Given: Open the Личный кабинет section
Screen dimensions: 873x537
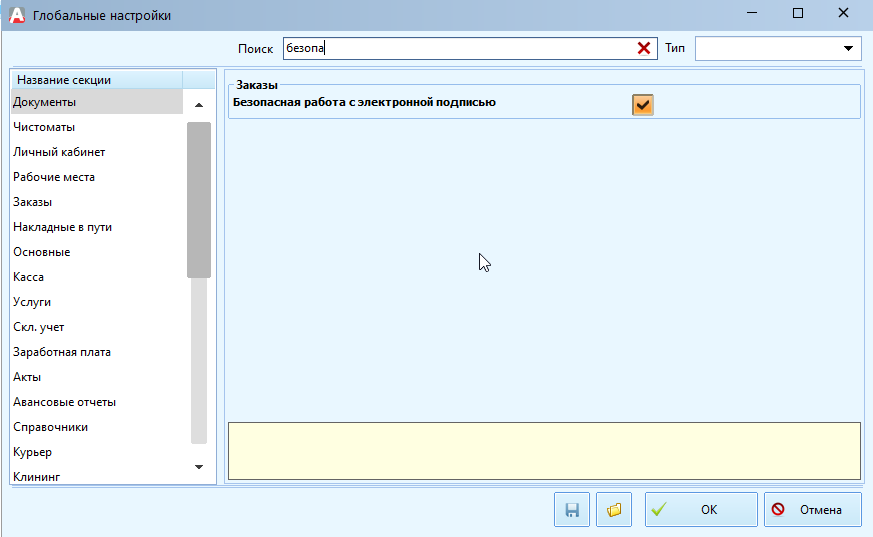Looking at the screenshot, I should point(59,152).
